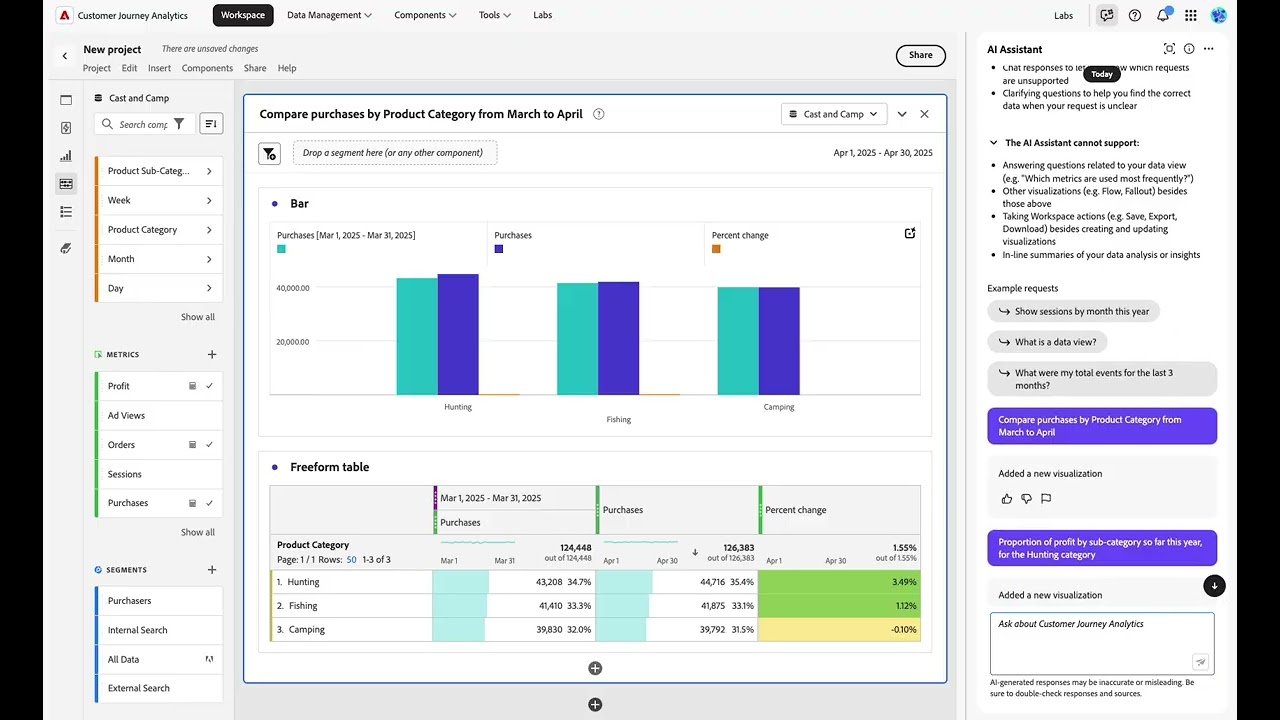The image size is (1280, 720).
Task: Open the app switcher grid icon
Action: pyautogui.click(x=1190, y=15)
